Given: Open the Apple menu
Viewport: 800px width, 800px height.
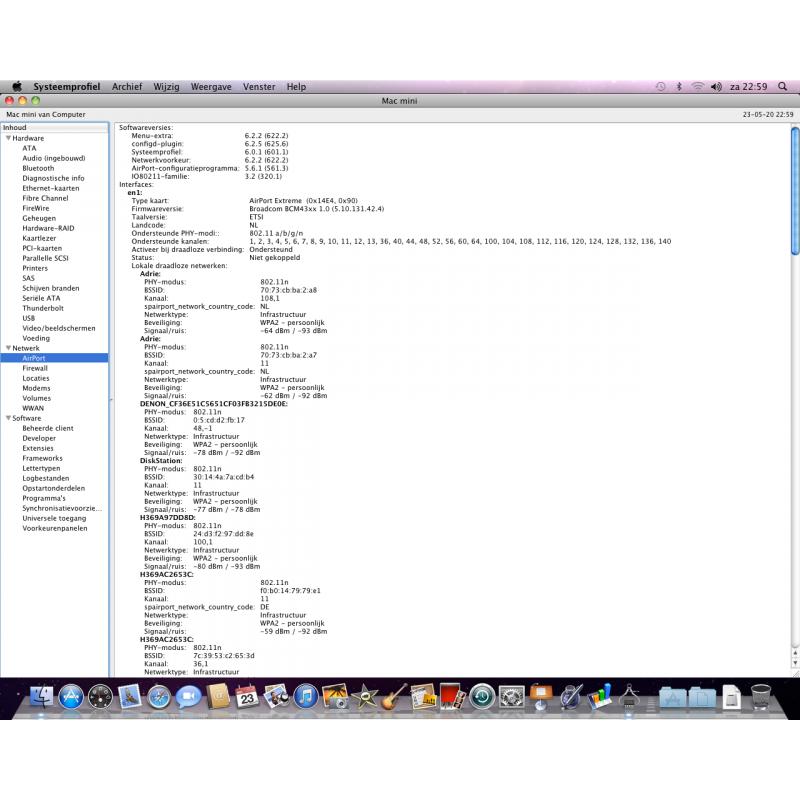Looking at the screenshot, I should [17, 87].
